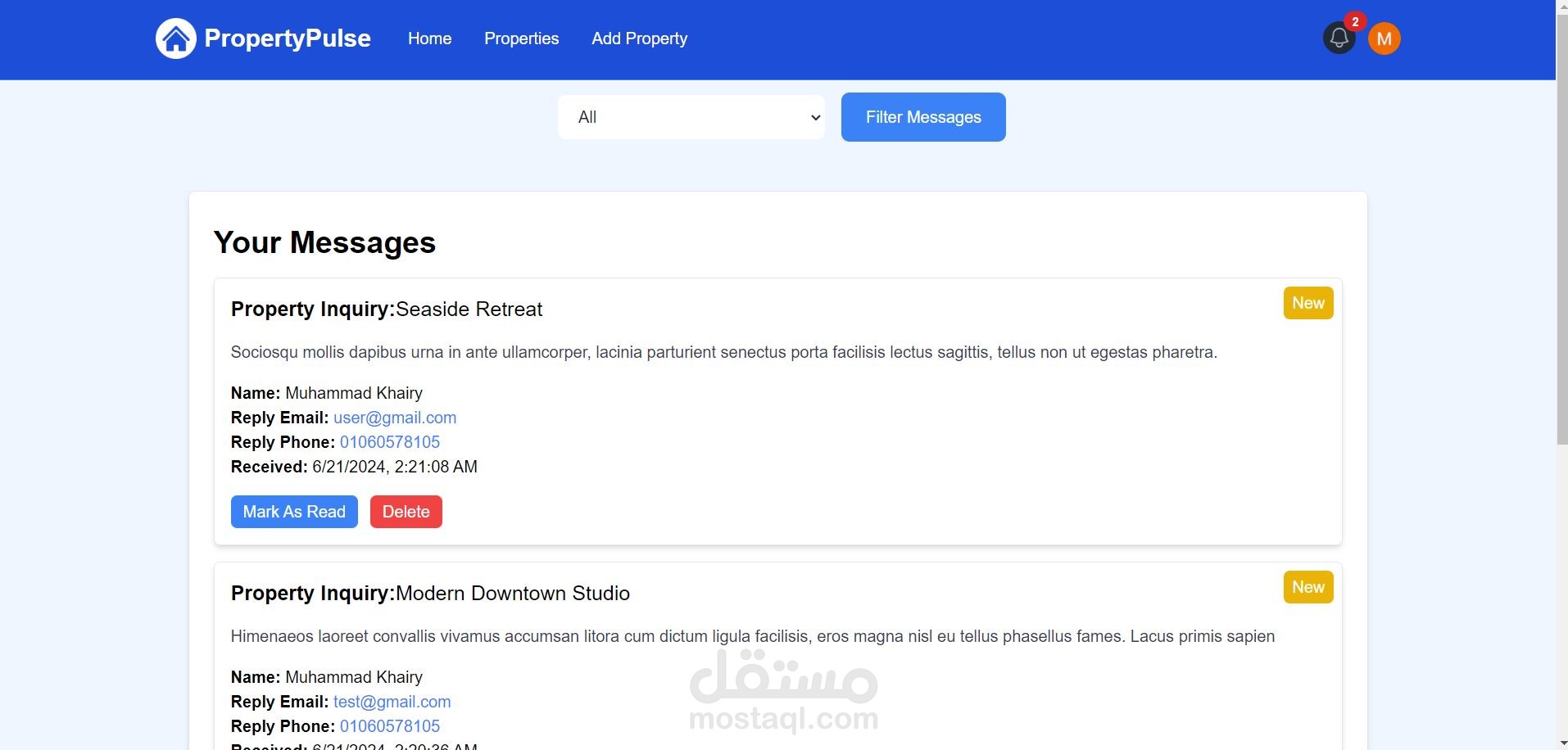Open the user@gmail.com reply email link
This screenshot has height=750, width=1568.
pos(395,418)
